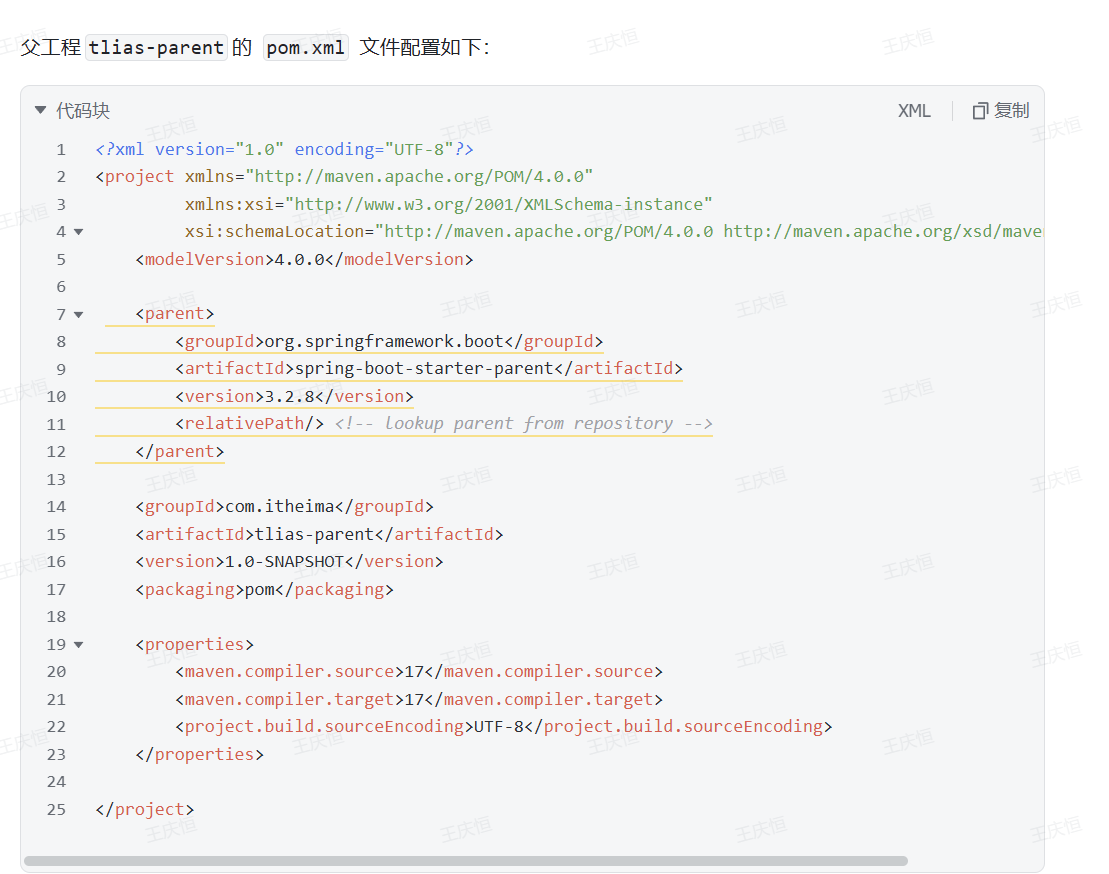Click line number 25 in gutter

(x=56, y=809)
